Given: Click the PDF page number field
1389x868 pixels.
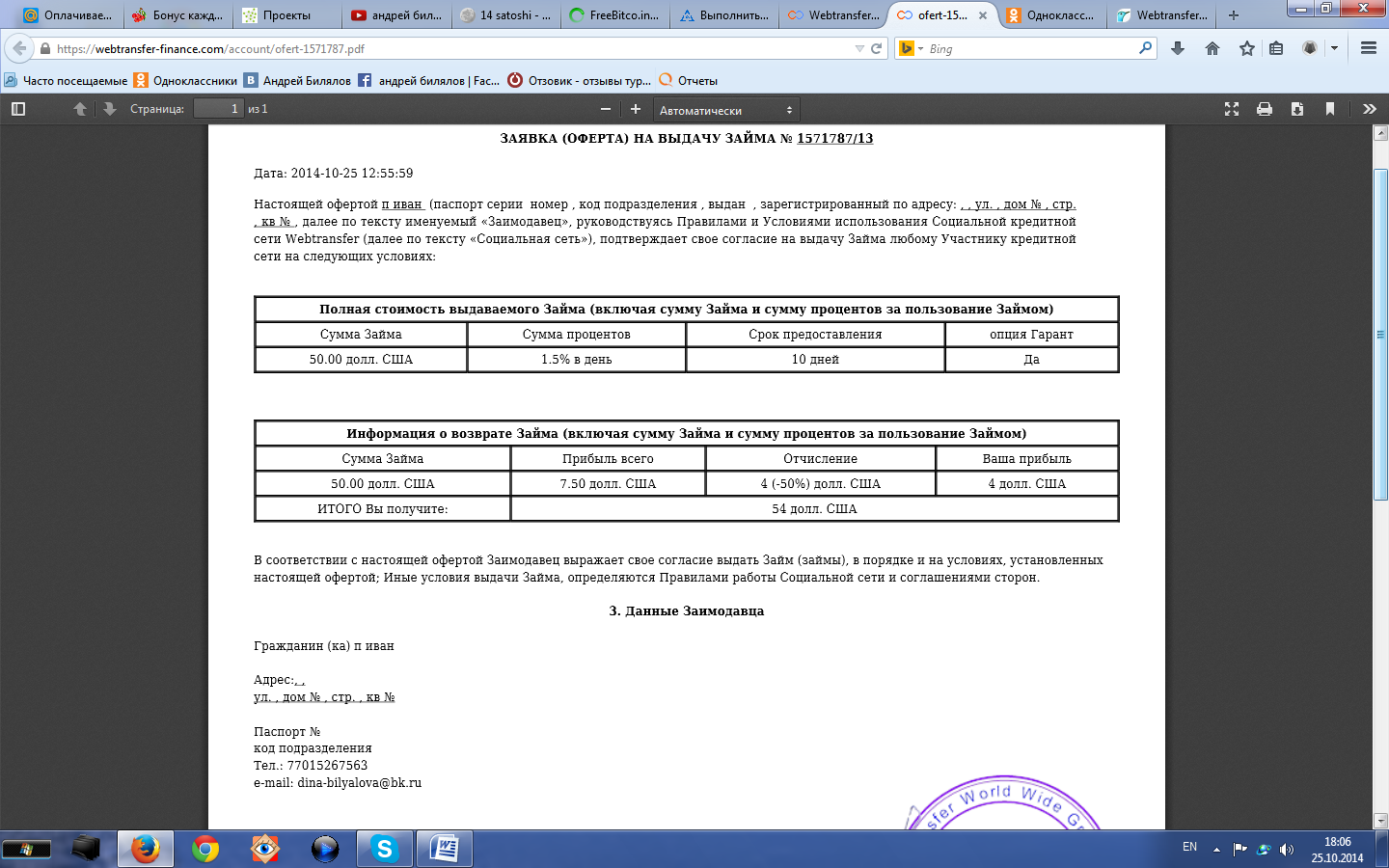Looking at the screenshot, I should pos(219,109).
